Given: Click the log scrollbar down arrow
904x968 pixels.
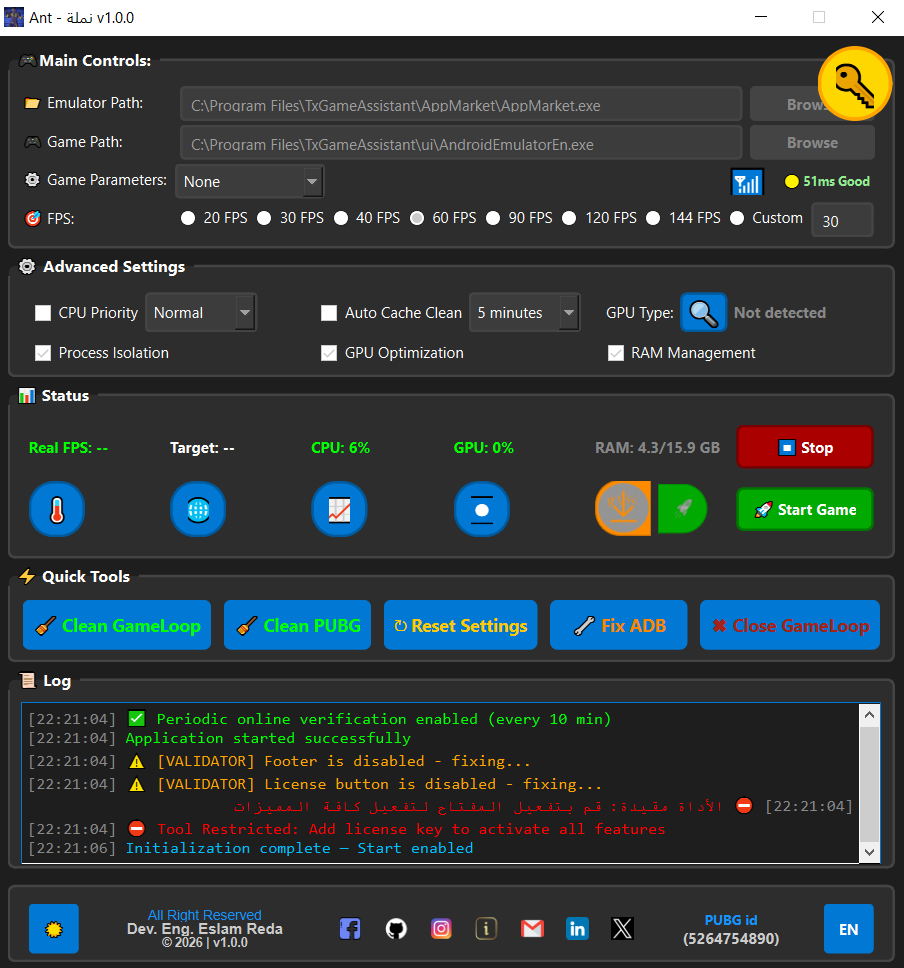Looking at the screenshot, I should [869, 851].
